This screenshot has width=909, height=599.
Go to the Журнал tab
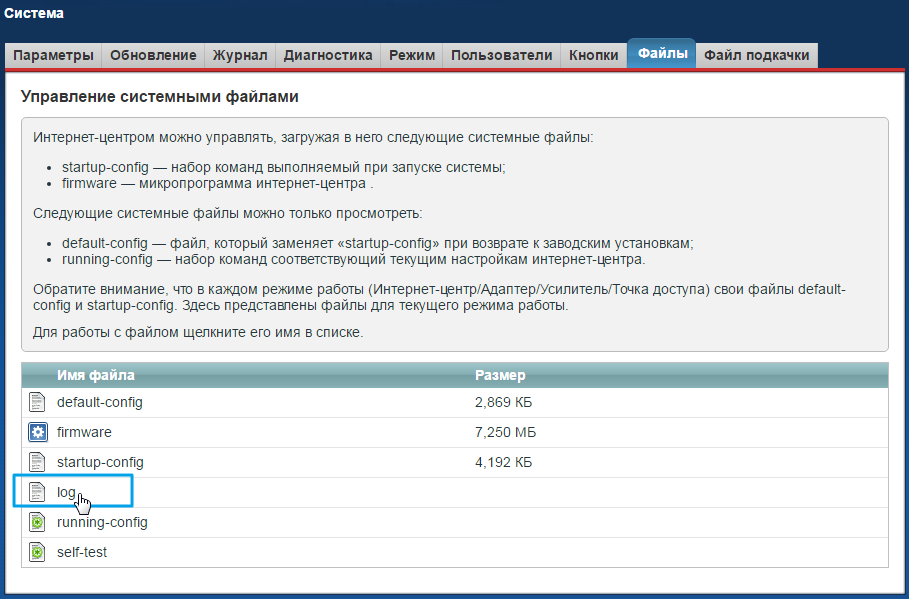pyautogui.click(x=240, y=56)
